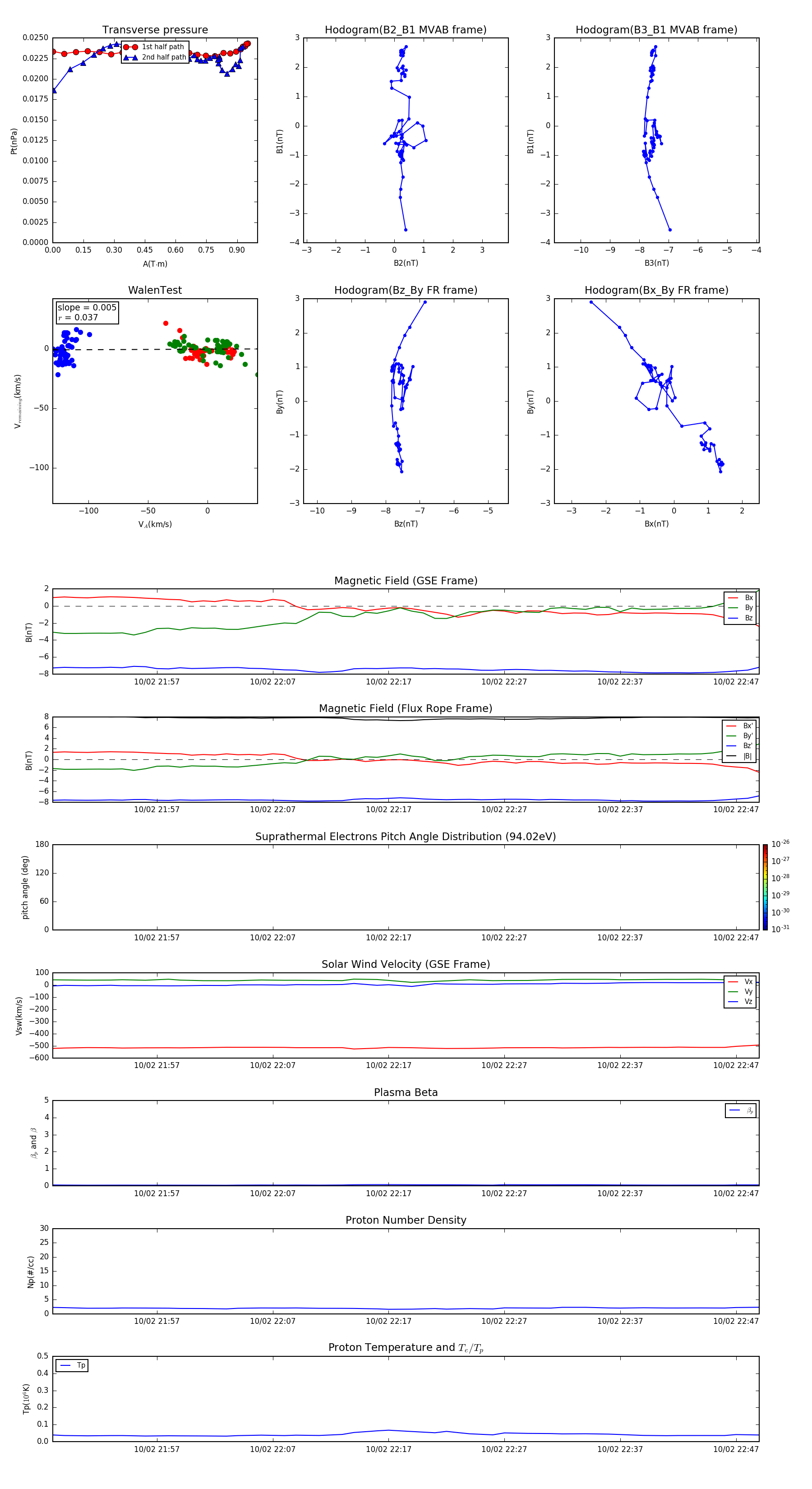
Task: Click the 'Bx' legend entry in the GSE plot
Action: (740, 598)
